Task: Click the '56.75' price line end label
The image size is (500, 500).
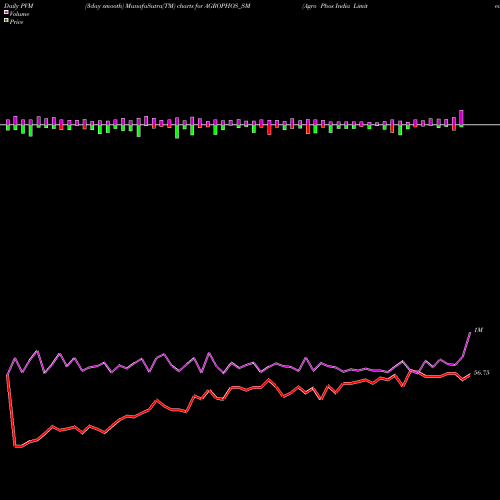Action: coord(482,373)
